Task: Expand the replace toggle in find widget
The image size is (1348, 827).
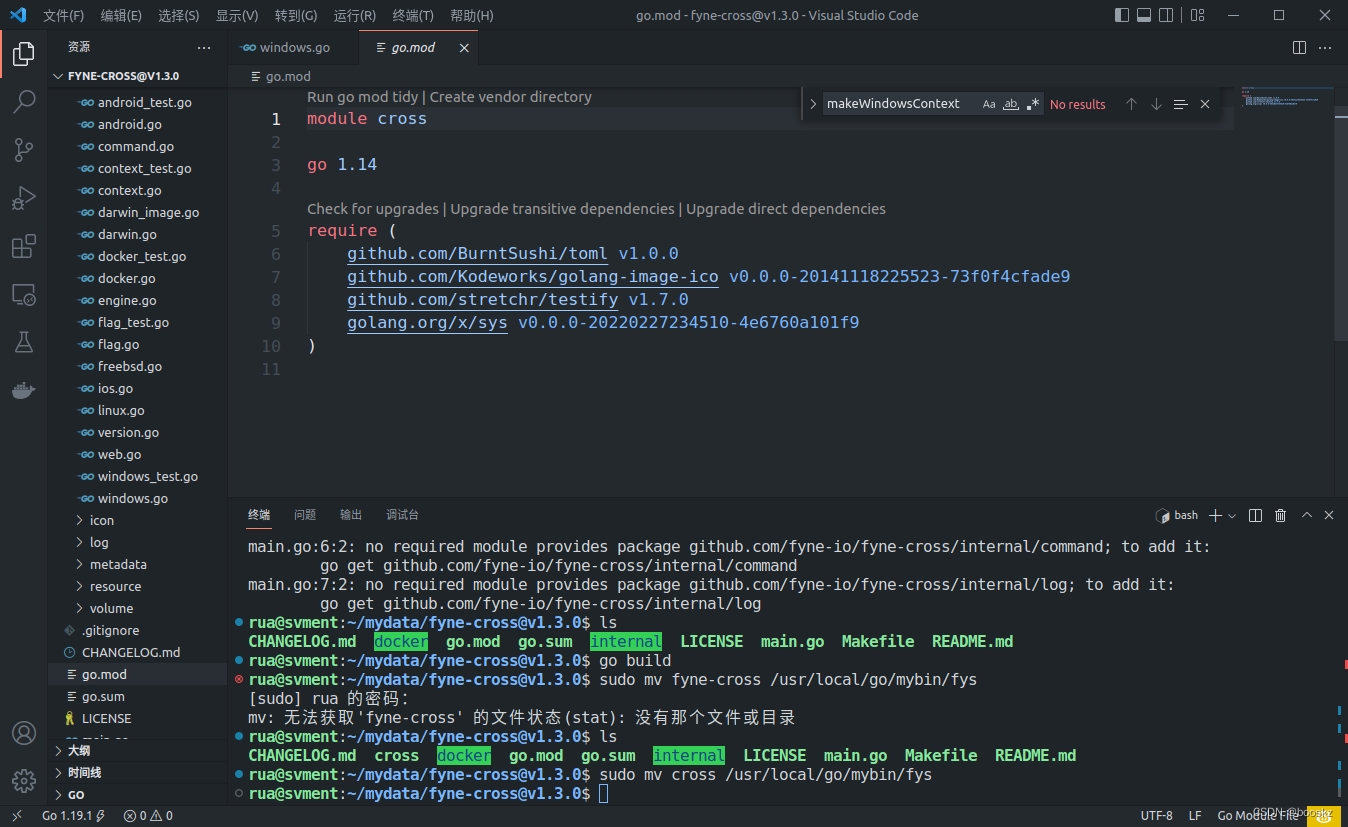Action: [x=813, y=104]
